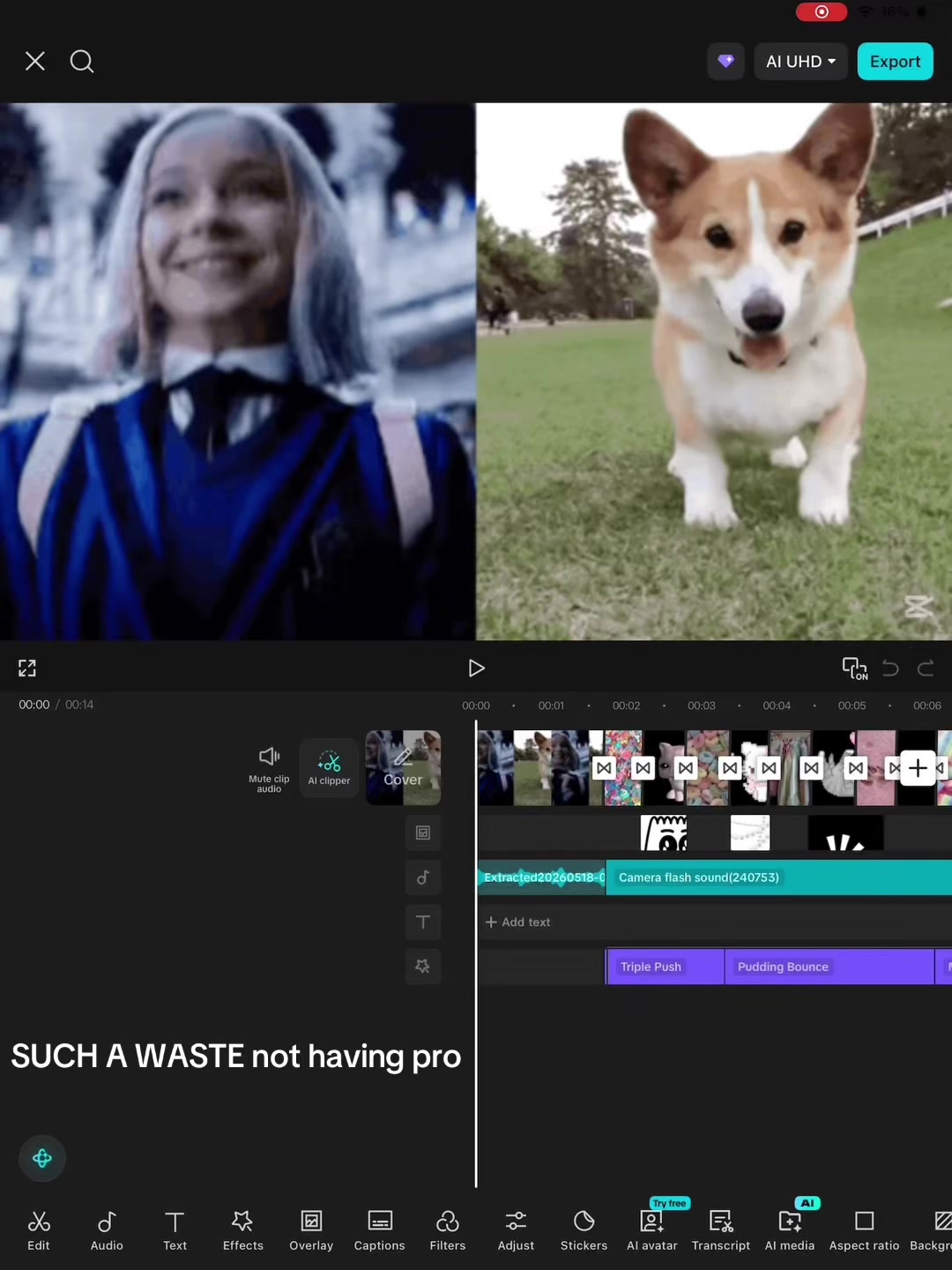Undo the last edit
The height and width of the screenshot is (1270, 952).
(x=890, y=669)
